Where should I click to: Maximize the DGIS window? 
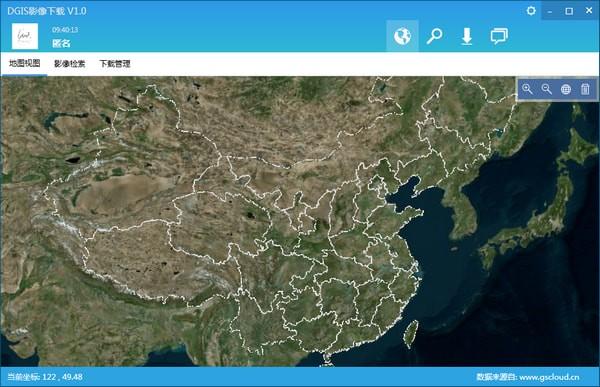(569, 11)
